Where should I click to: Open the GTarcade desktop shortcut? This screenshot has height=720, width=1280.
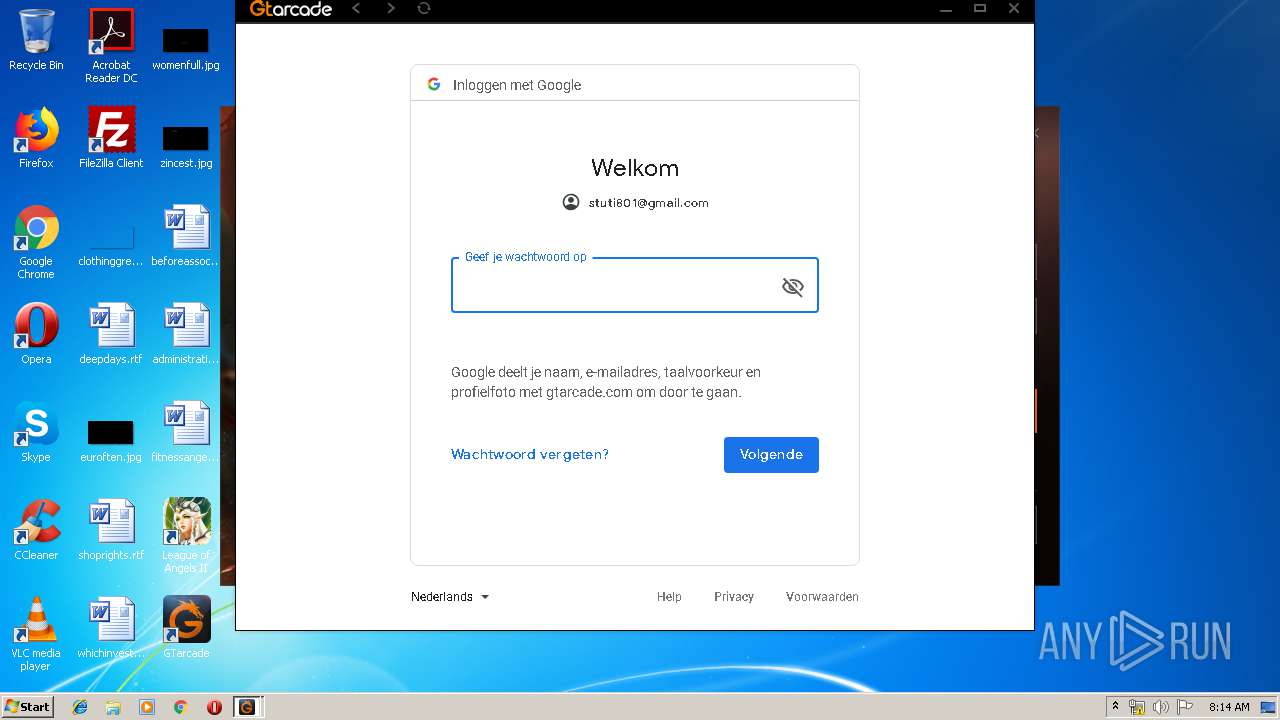coord(186,628)
